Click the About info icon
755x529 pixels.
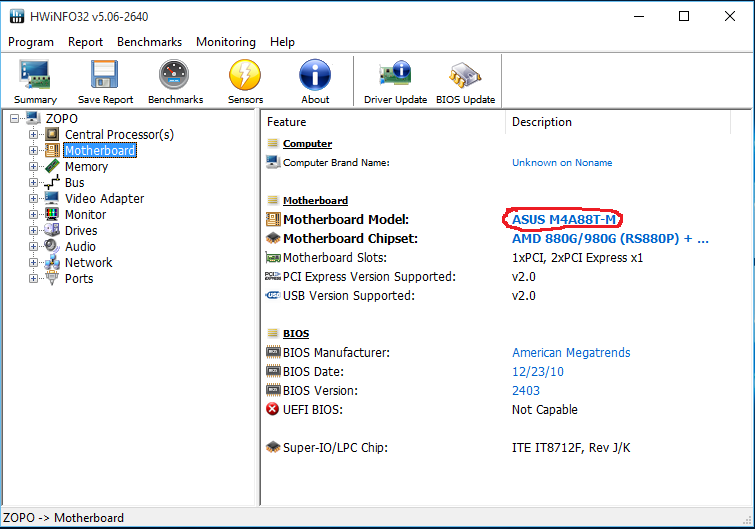(x=315, y=75)
